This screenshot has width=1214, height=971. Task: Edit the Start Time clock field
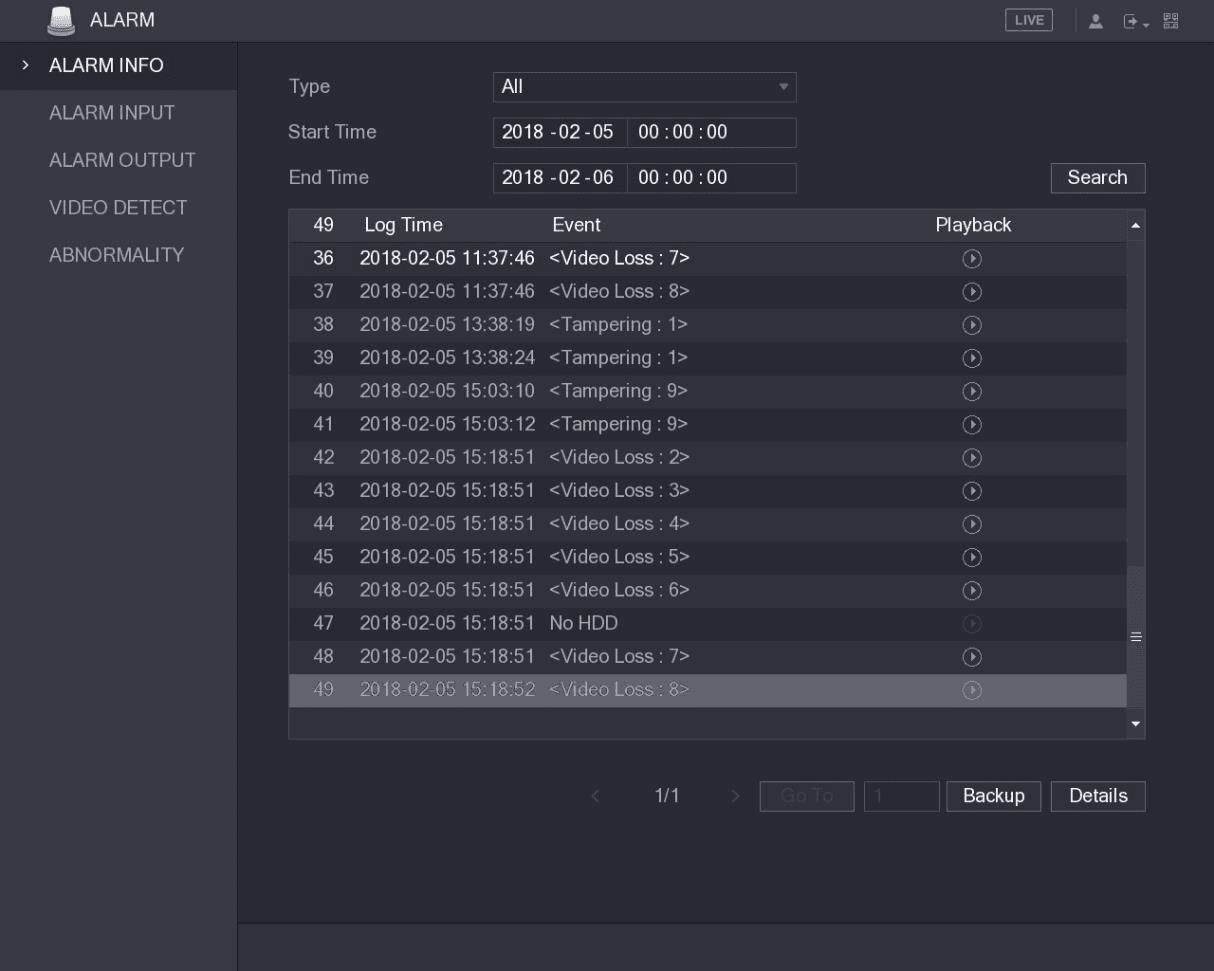[712, 133]
